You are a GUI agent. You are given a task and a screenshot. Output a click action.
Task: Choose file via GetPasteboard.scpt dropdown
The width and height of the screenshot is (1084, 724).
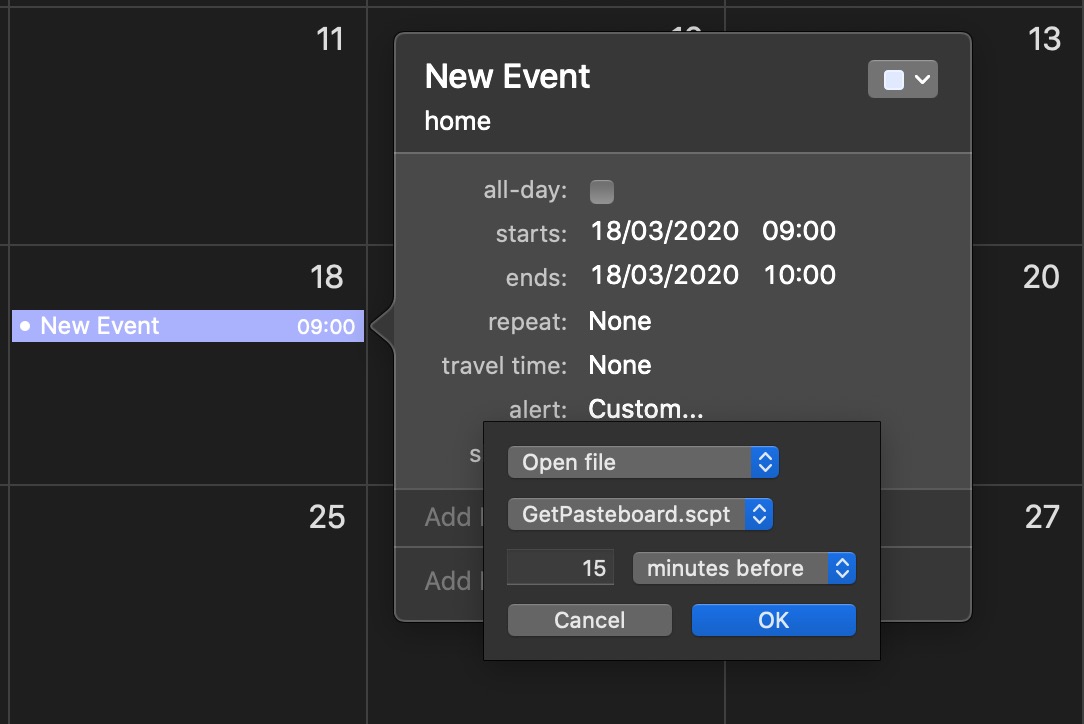(x=640, y=514)
